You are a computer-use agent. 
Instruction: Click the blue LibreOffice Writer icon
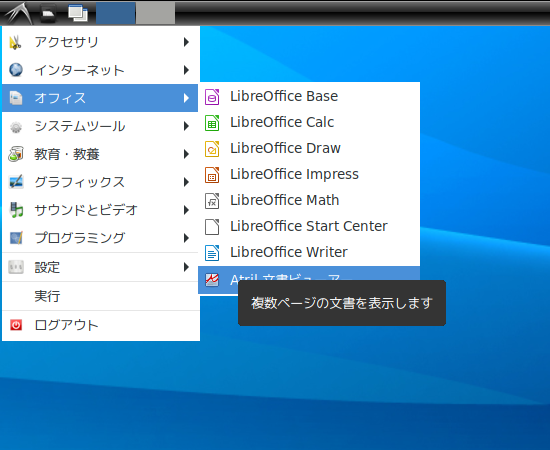(212, 253)
